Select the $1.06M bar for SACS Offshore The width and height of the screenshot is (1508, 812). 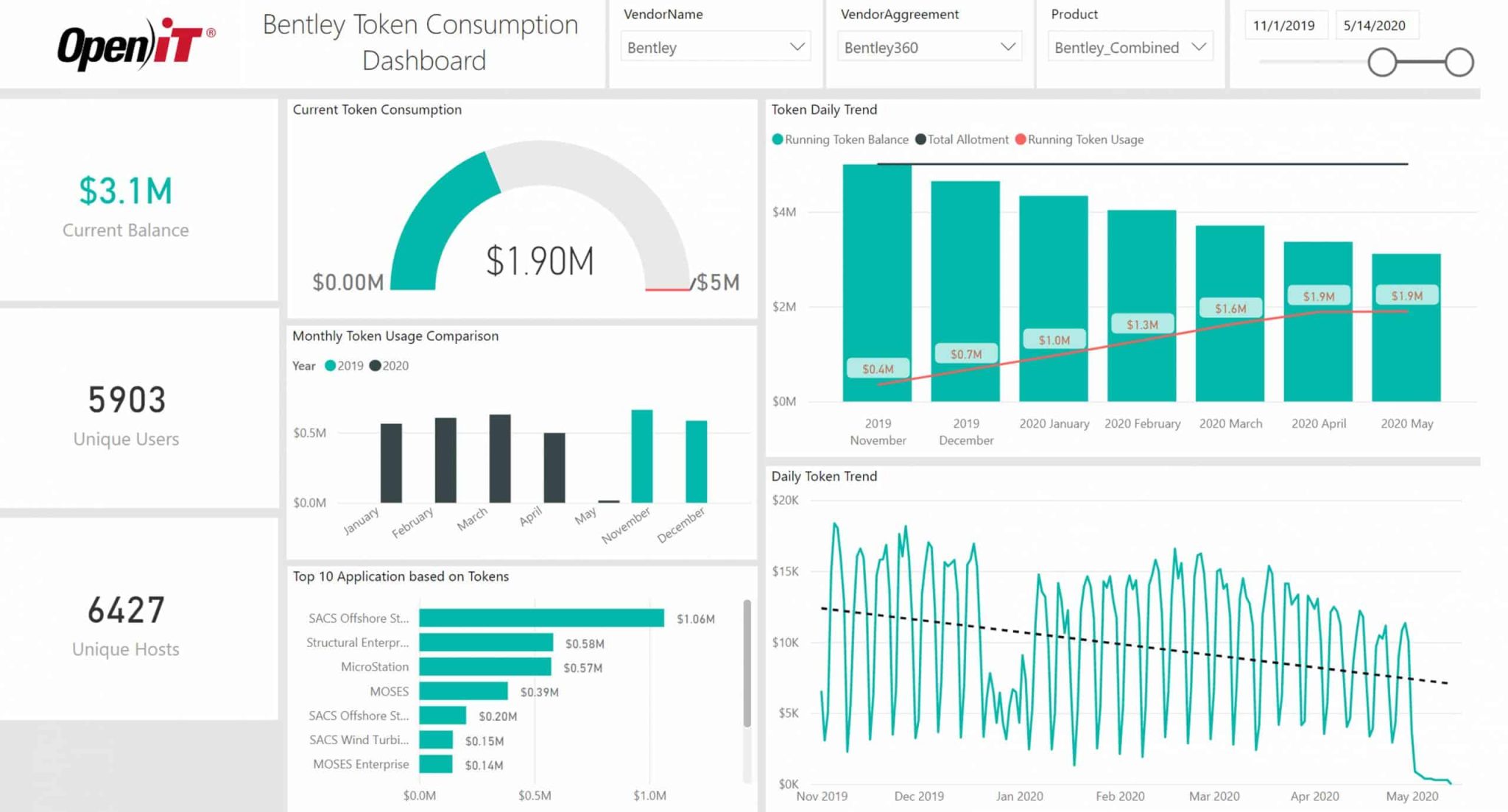click(x=541, y=618)
